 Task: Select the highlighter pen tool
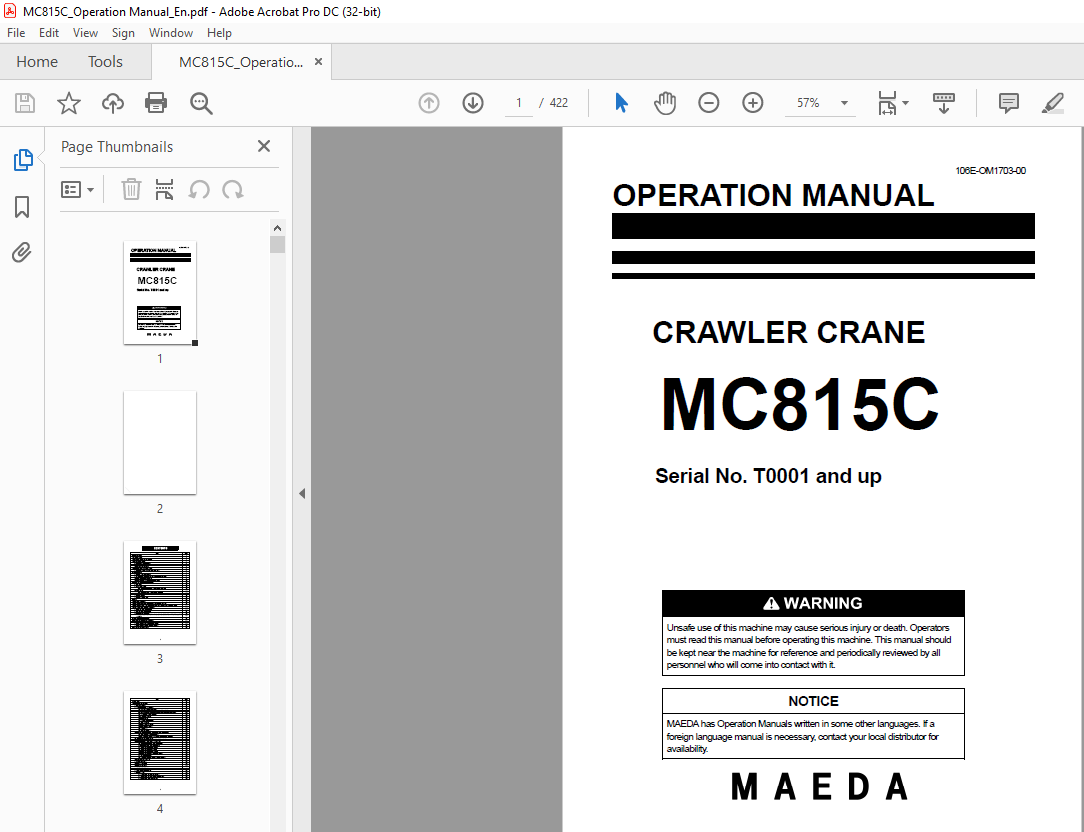1052,103
